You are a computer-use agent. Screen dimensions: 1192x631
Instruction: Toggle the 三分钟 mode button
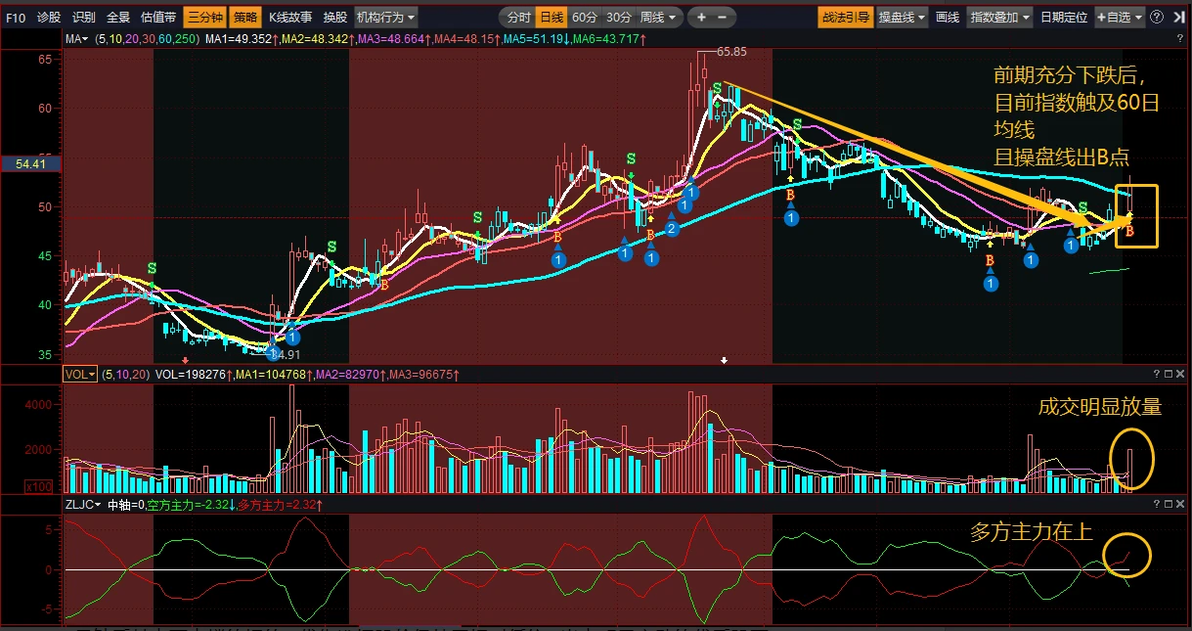(204, 17)
